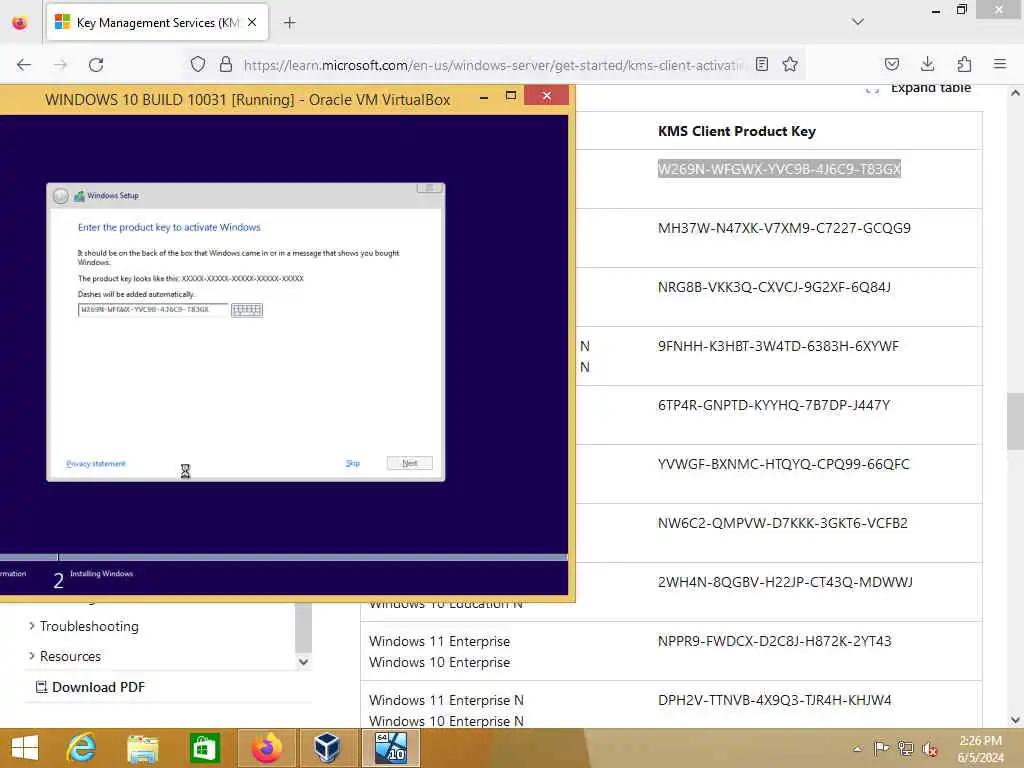Open Windows Store from taskbar
Image resolution: width=1024 pixels, height=768 pixels.
204,748
